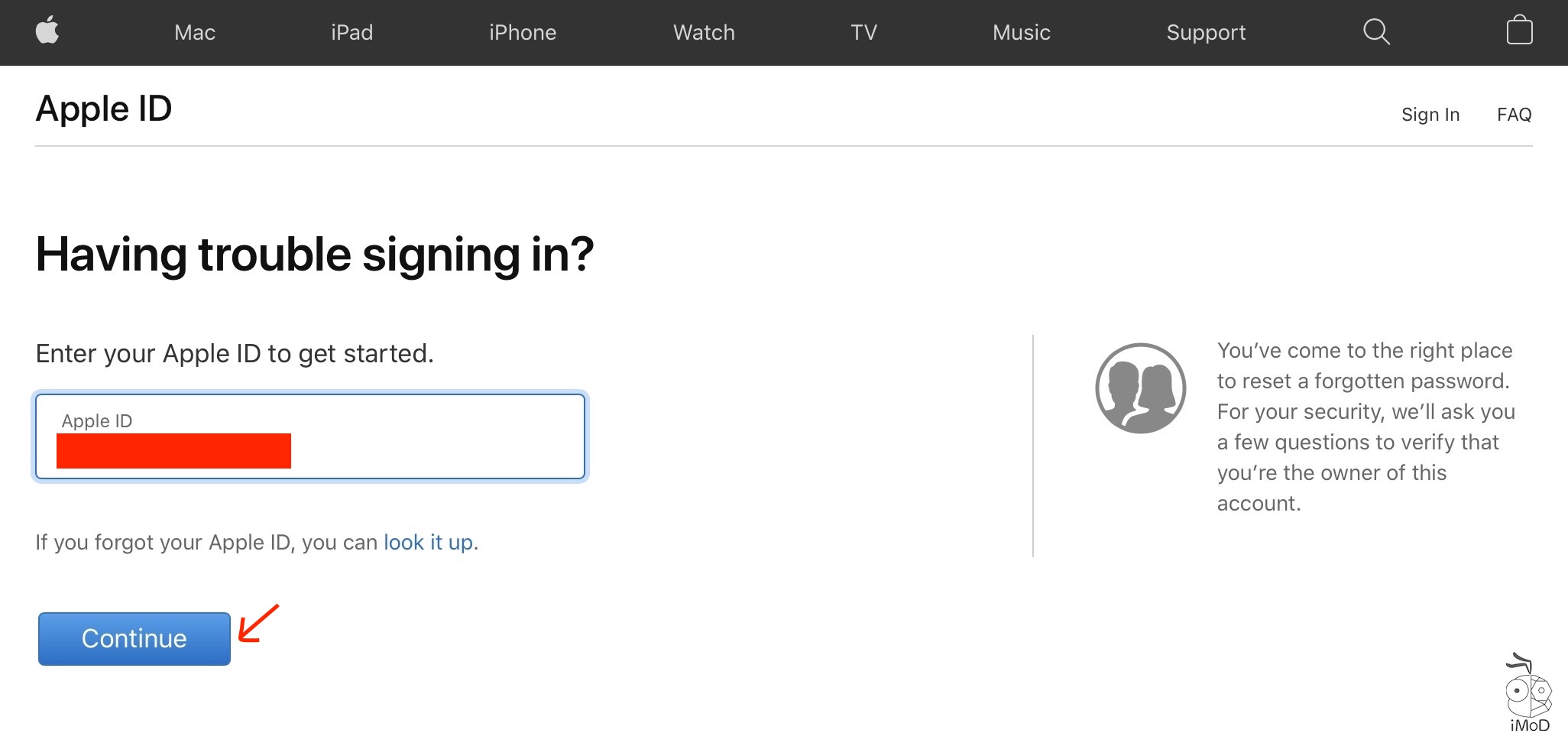Open the TV menu item
This screenshot has height=746, width=1568.
863,32
